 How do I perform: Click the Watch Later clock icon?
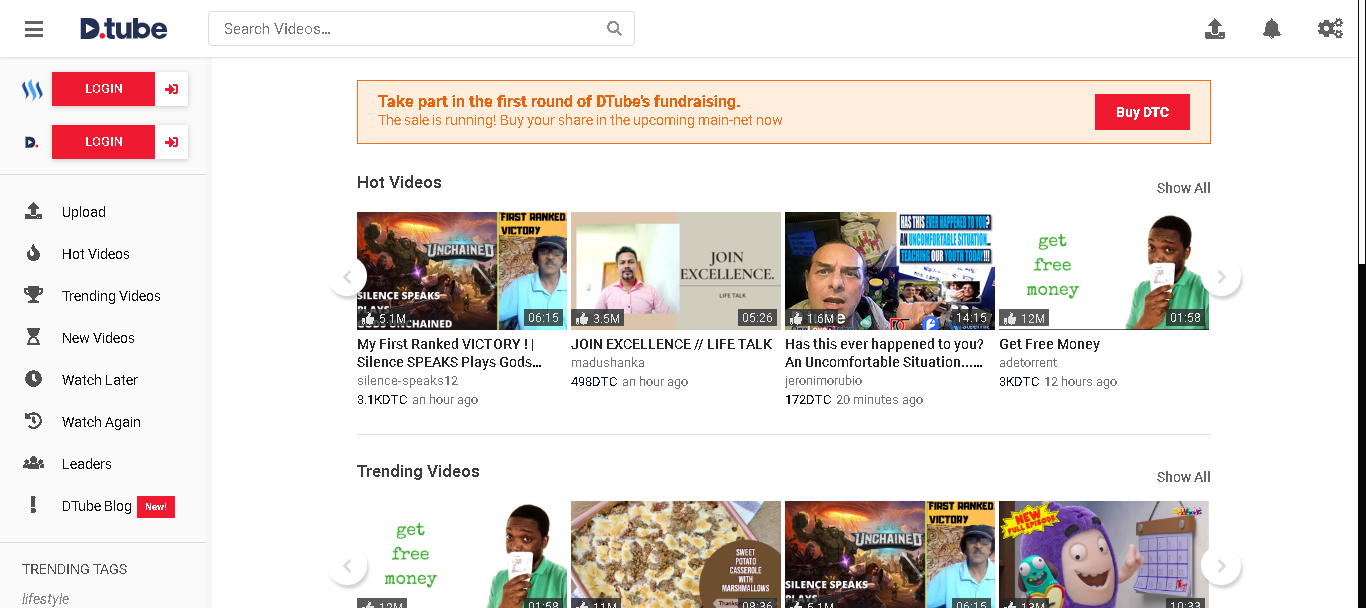pyautogui.click(x=33, y=379)
